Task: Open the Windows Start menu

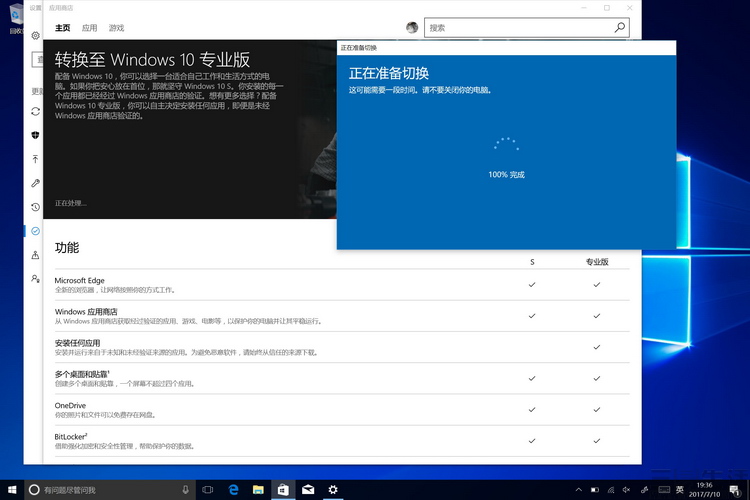Action: point(12,489)
